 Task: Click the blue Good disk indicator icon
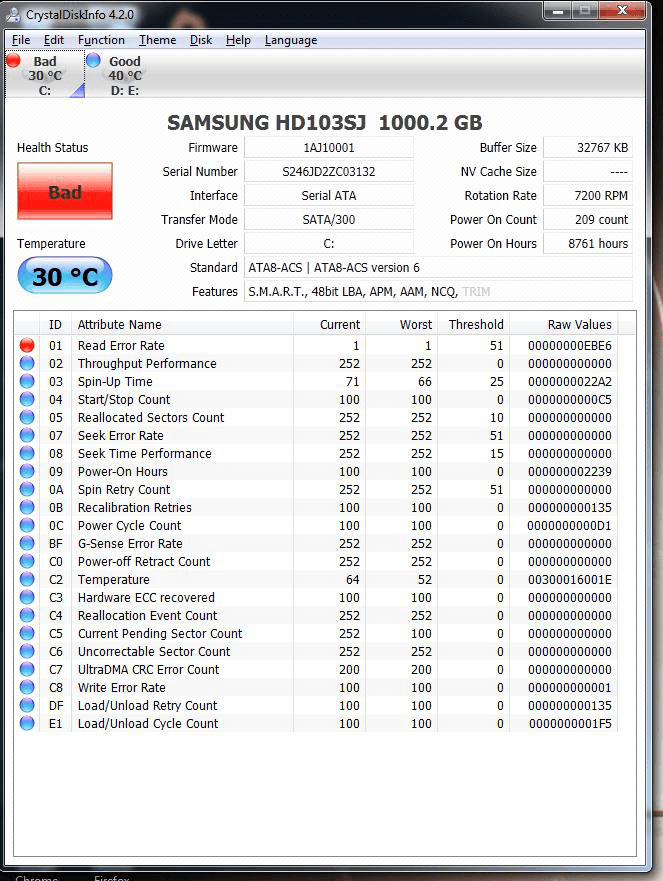(x=93, y=61)
